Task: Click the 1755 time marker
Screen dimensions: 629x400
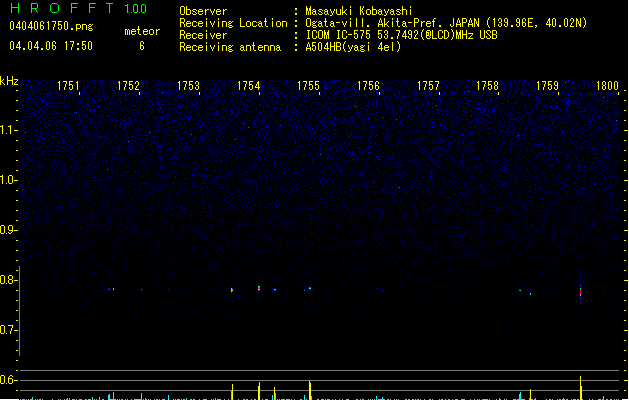Action: [x=308, y=86]
